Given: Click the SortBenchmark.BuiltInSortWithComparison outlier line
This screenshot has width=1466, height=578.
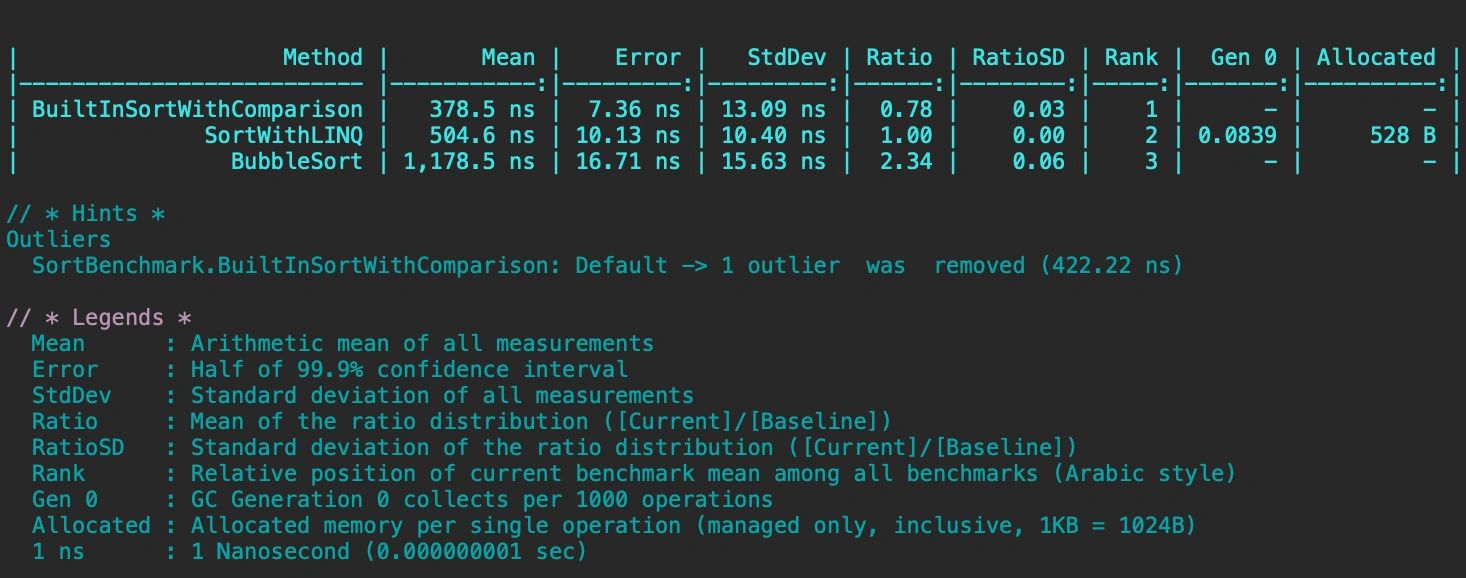Looking at the screenshot, I should click(607, 266).
